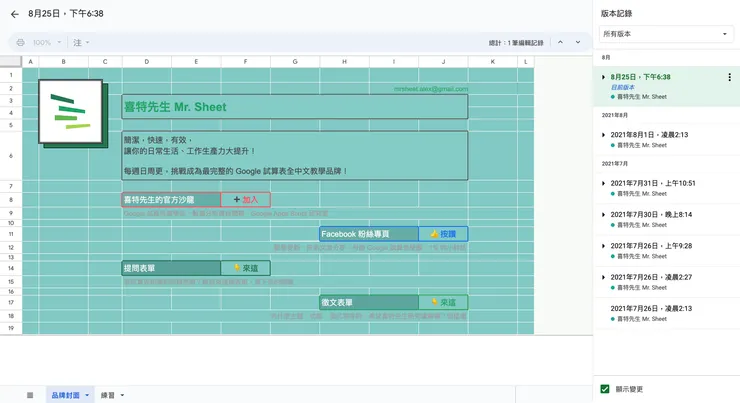Select row 11 header
Screen dimensions: 740x403
pos(11,234)
